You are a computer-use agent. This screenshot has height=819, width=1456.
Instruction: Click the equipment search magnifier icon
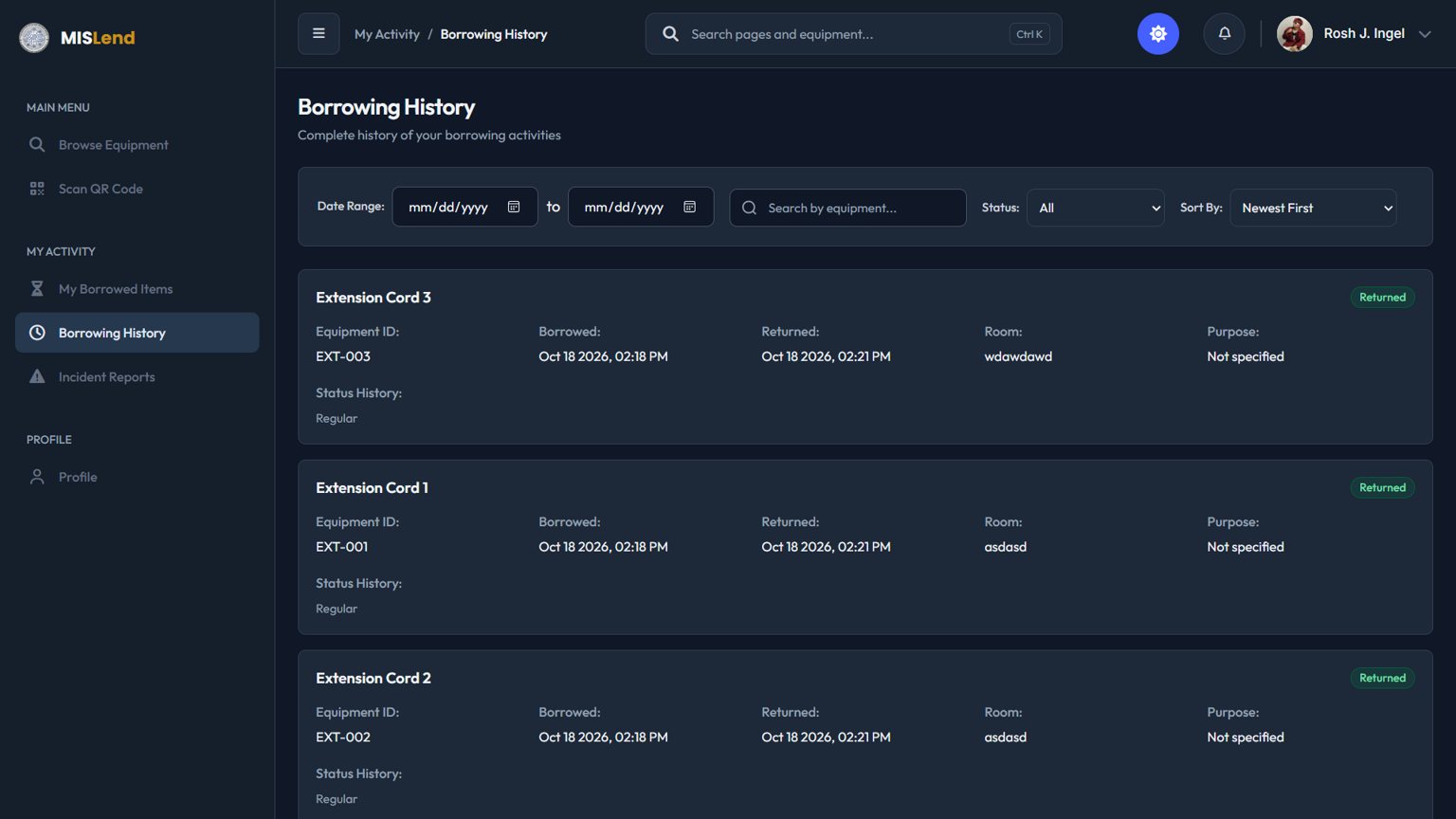(749, 208)
